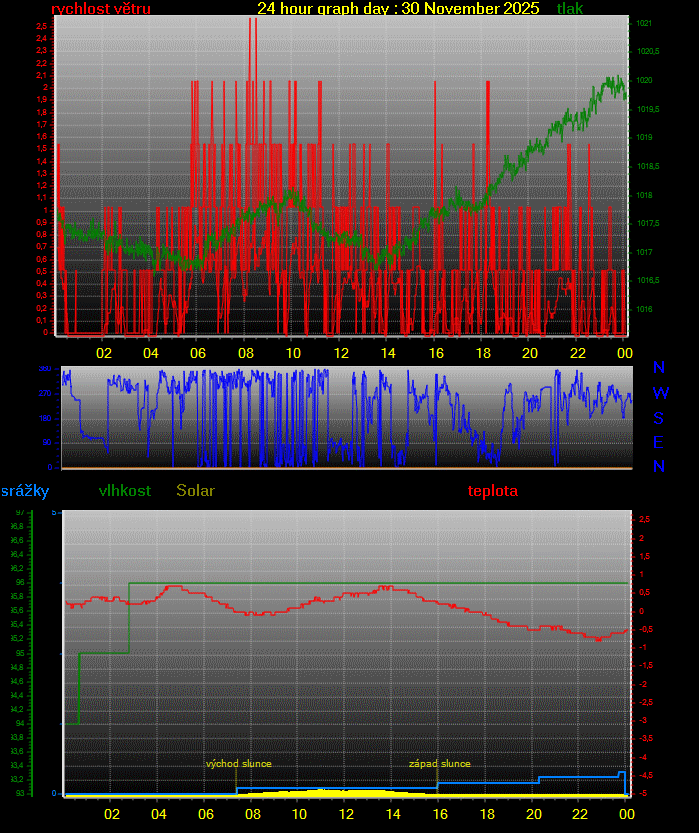Click the green 'tlak' pressure label
The width and height of the screenshot is (699, 833).
pos(570,9)
